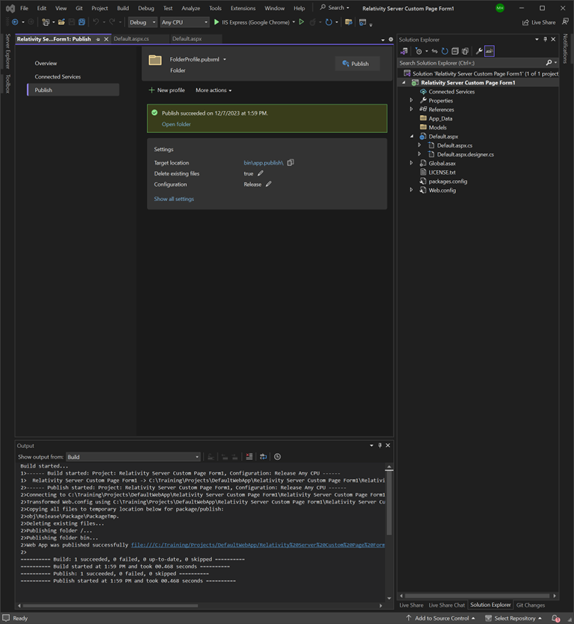Viewport: 574px width, 624px height.
Task: Click Add to Source Control in status bar
Action: (x=441, y=618)
